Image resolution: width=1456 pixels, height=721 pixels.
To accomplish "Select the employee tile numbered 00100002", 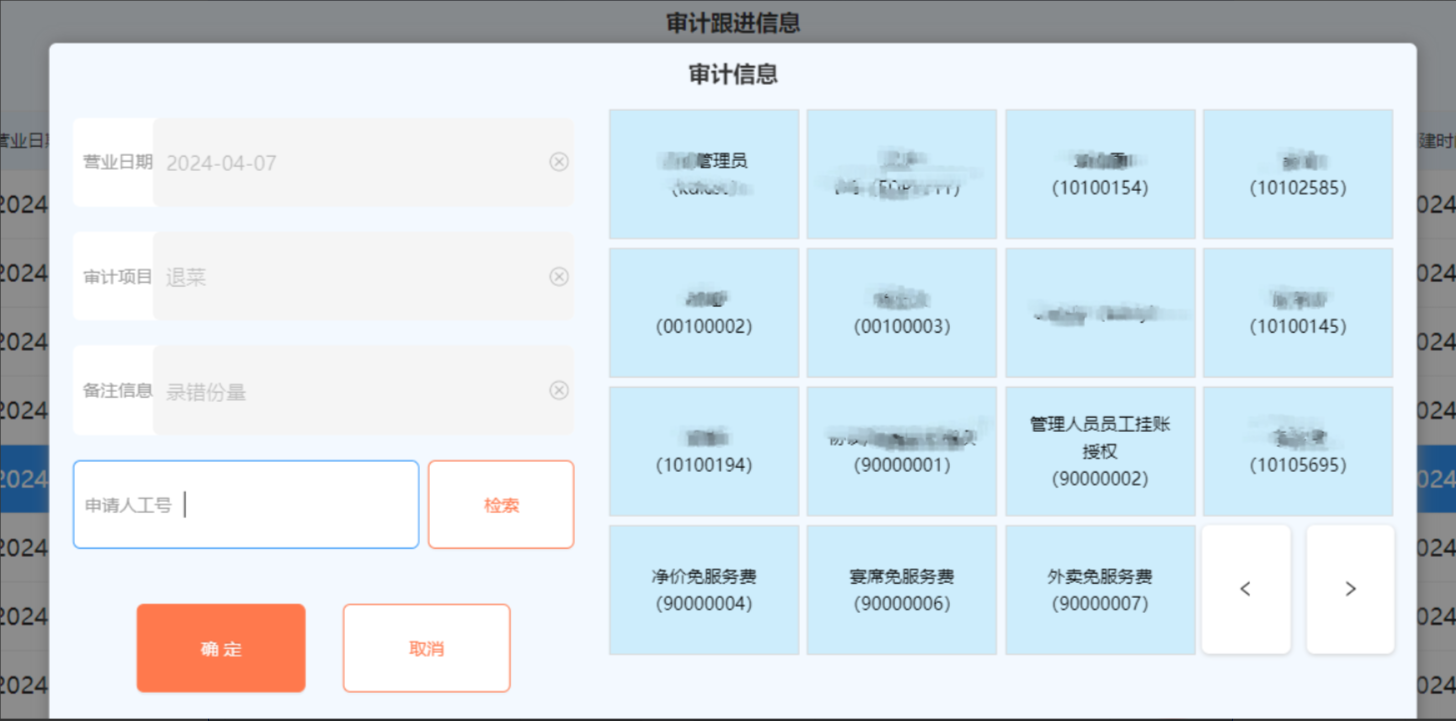I will click(704, 313).
